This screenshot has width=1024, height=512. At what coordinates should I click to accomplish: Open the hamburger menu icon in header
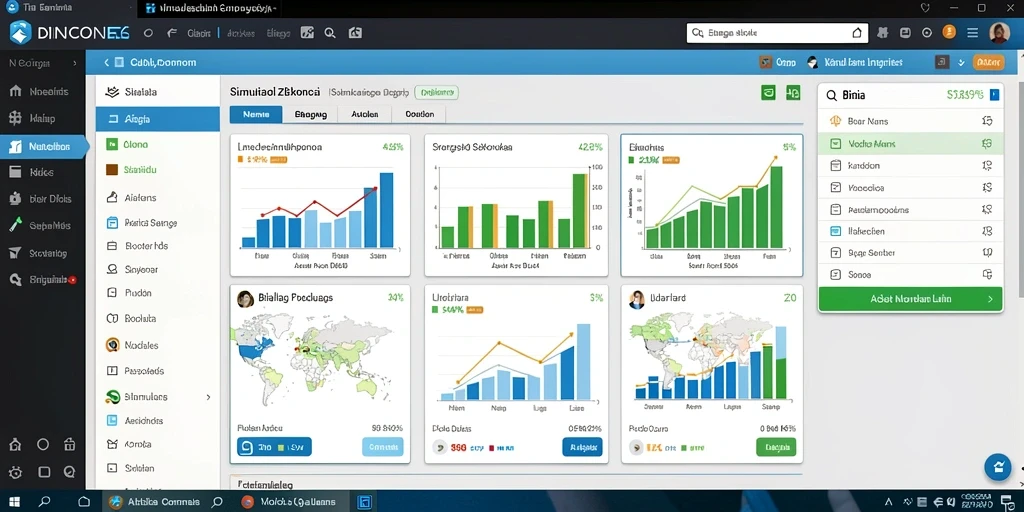pos(972,32)
